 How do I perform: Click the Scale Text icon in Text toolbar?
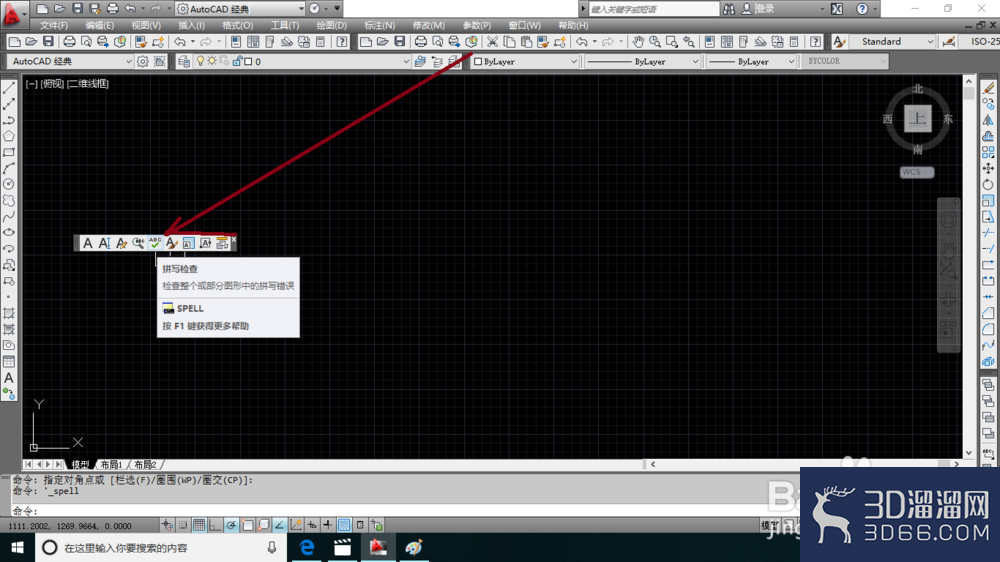[x=188, y=243]
